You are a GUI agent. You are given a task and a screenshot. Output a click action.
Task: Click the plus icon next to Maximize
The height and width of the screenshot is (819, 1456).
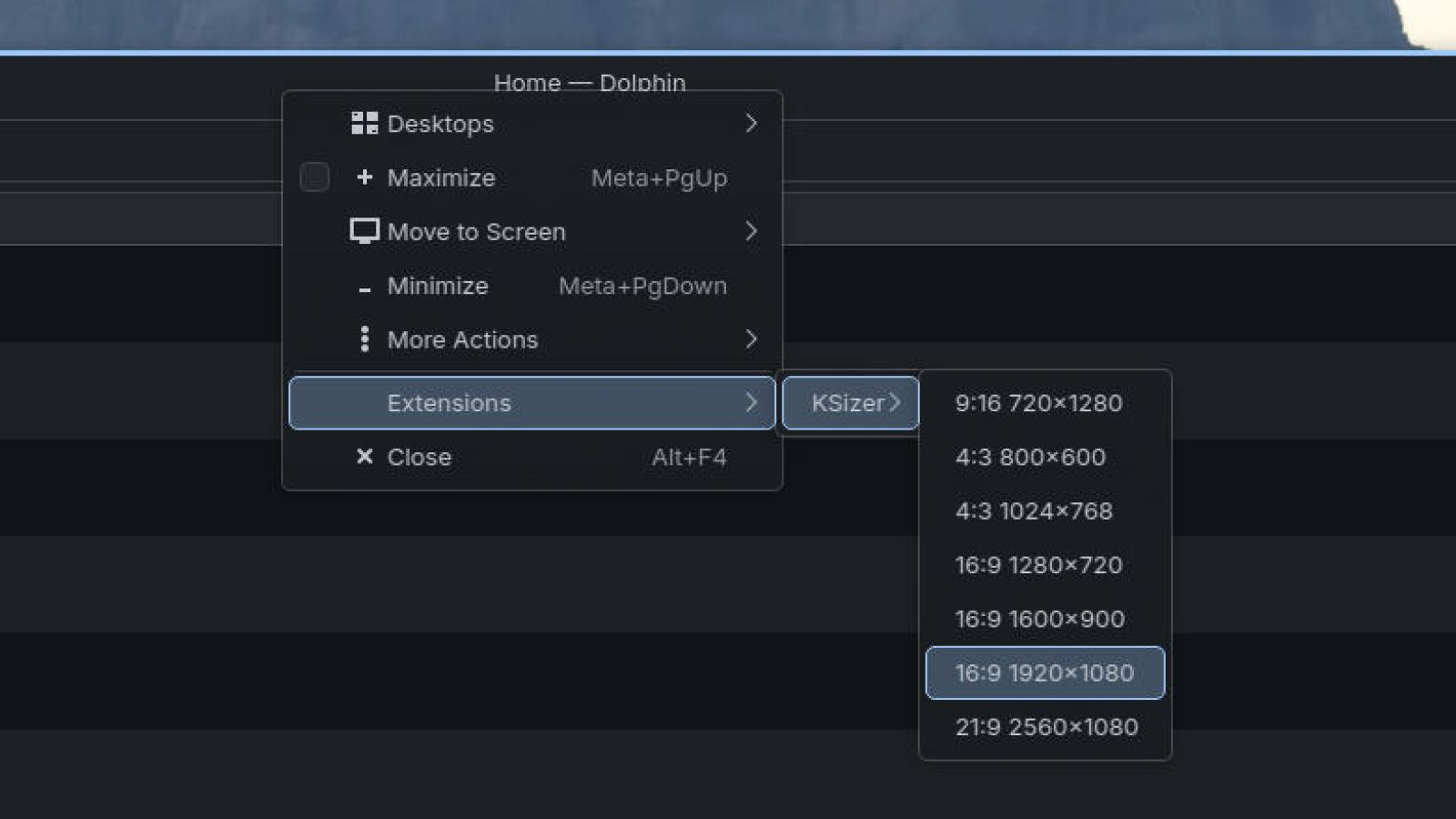(364, 177)
